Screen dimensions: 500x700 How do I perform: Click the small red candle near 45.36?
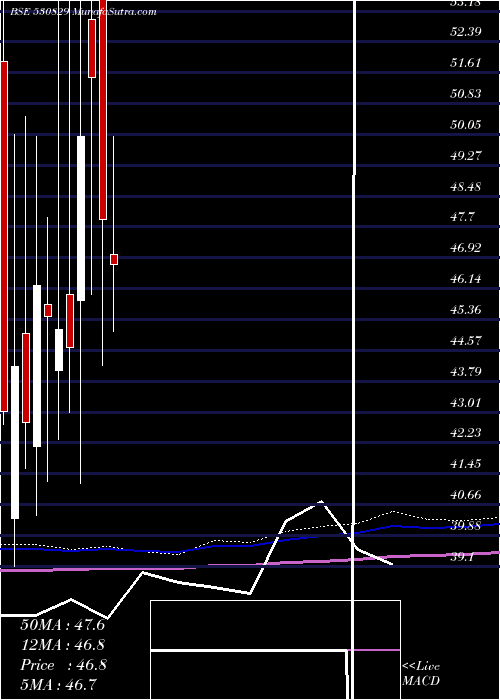tap(48, 310)
